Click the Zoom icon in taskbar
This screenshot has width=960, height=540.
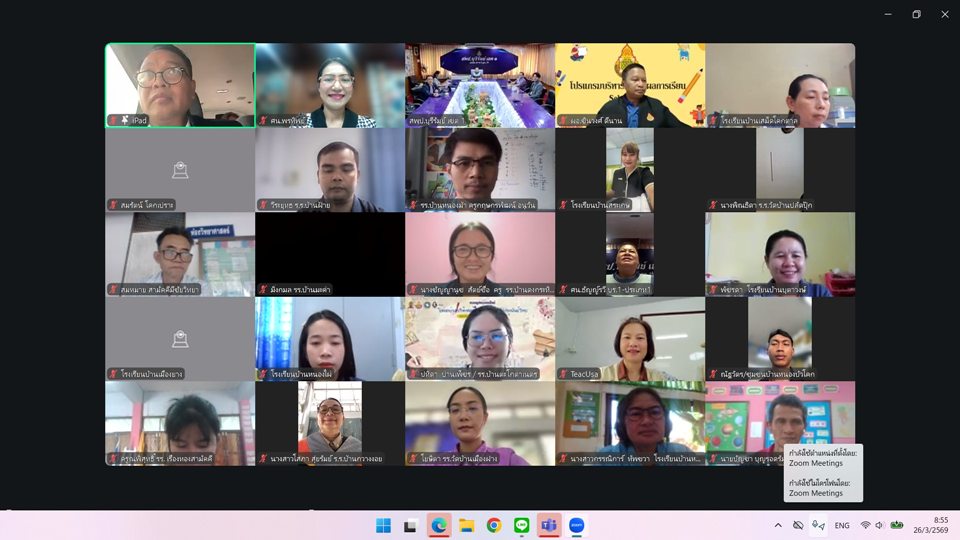(x=577, y=525)
